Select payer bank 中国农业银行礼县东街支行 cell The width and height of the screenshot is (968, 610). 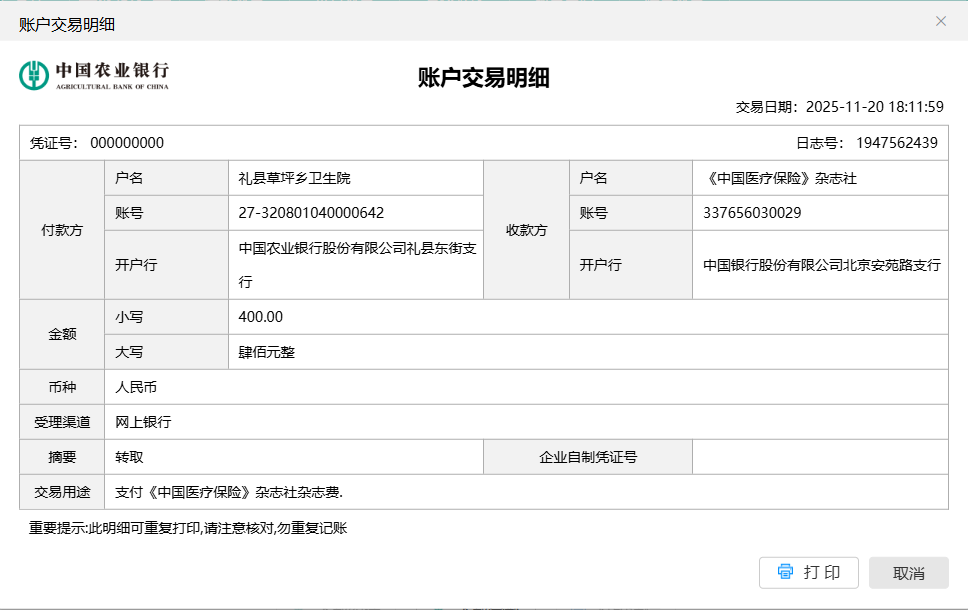(356, 265)
